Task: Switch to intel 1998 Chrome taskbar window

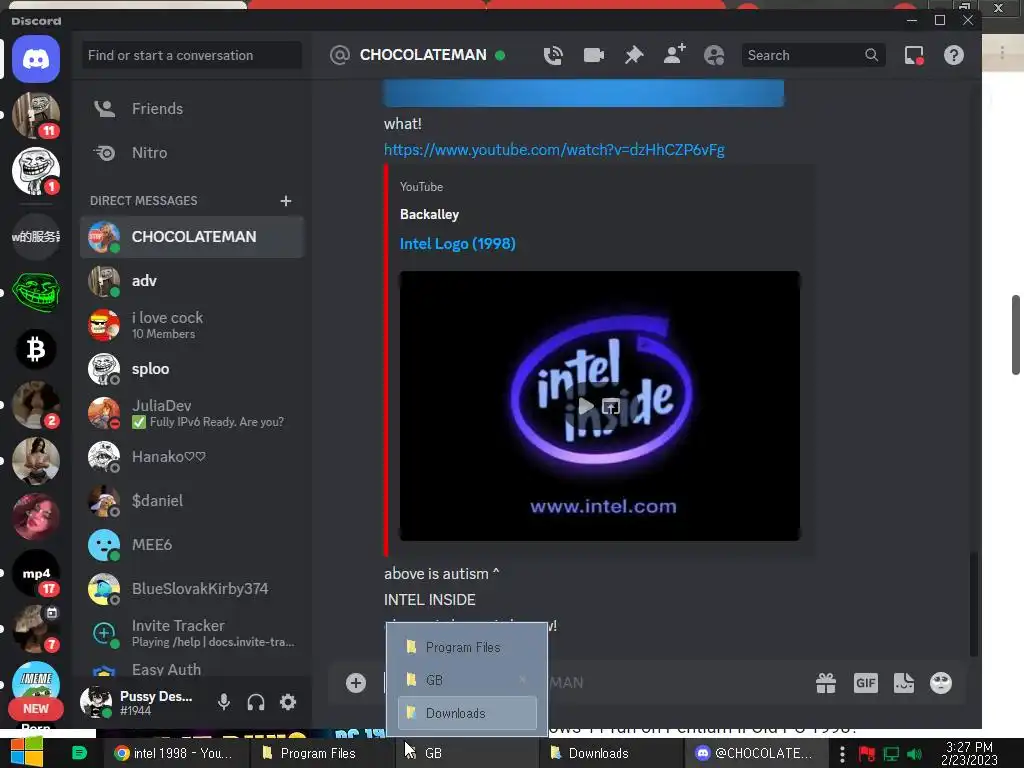Action: [x=175, y=753]
